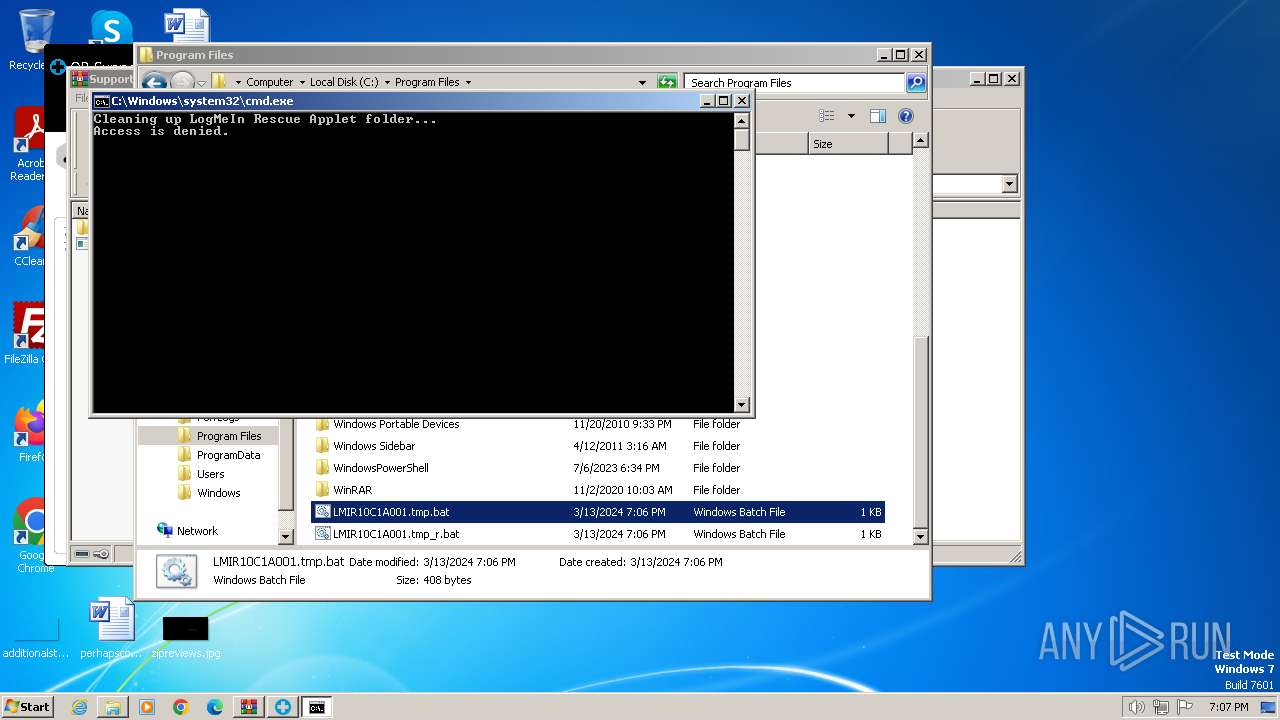
Task: Click the volume icon in system tray
Action: tap(1136, 707)
